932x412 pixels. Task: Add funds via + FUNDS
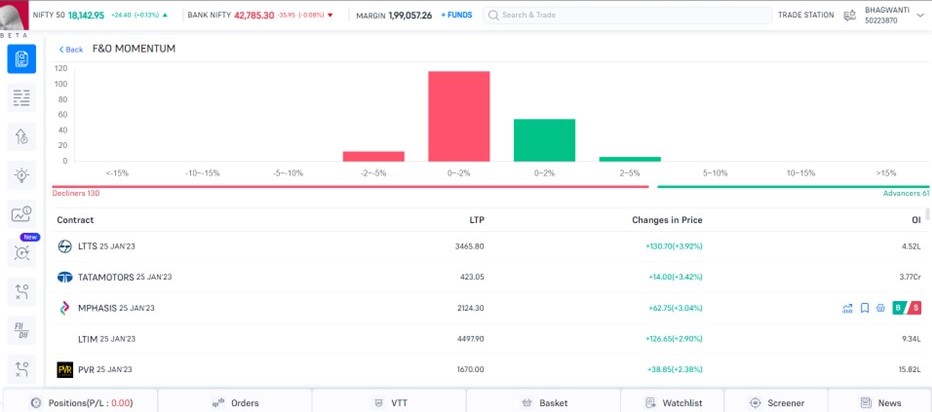456,15
